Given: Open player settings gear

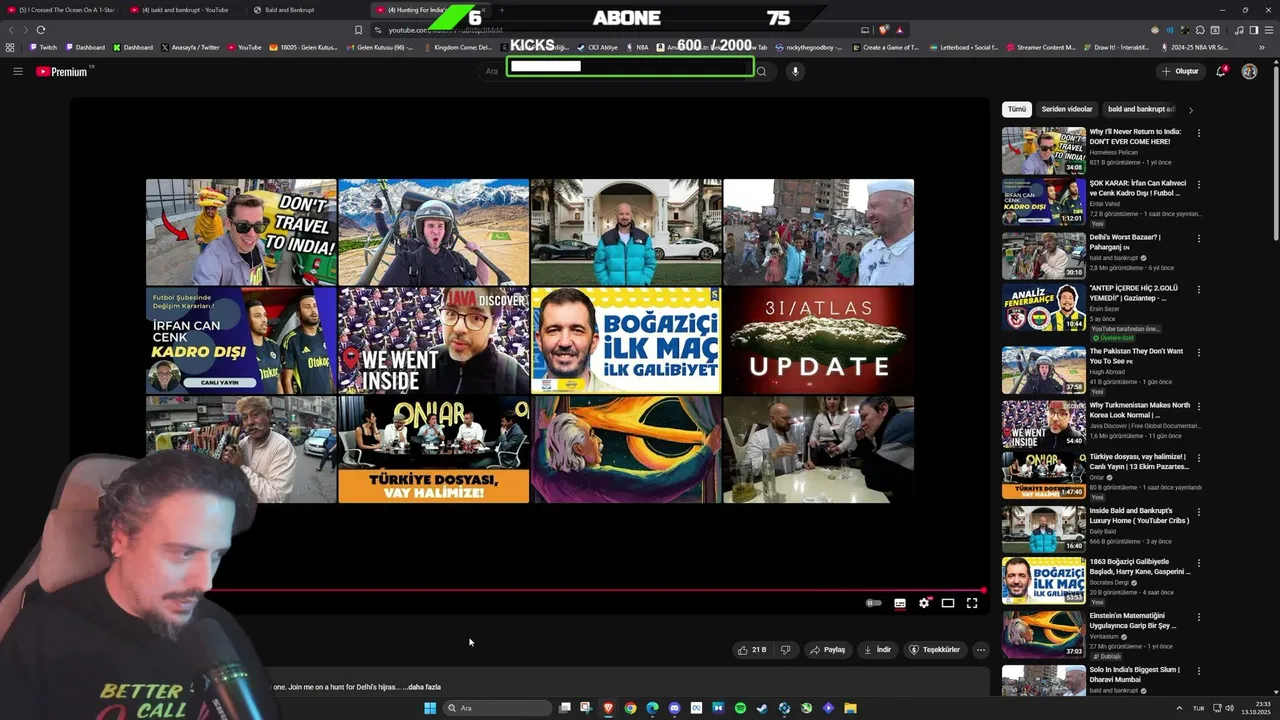Looking at the screenshot, I should [x=924, y=603].
